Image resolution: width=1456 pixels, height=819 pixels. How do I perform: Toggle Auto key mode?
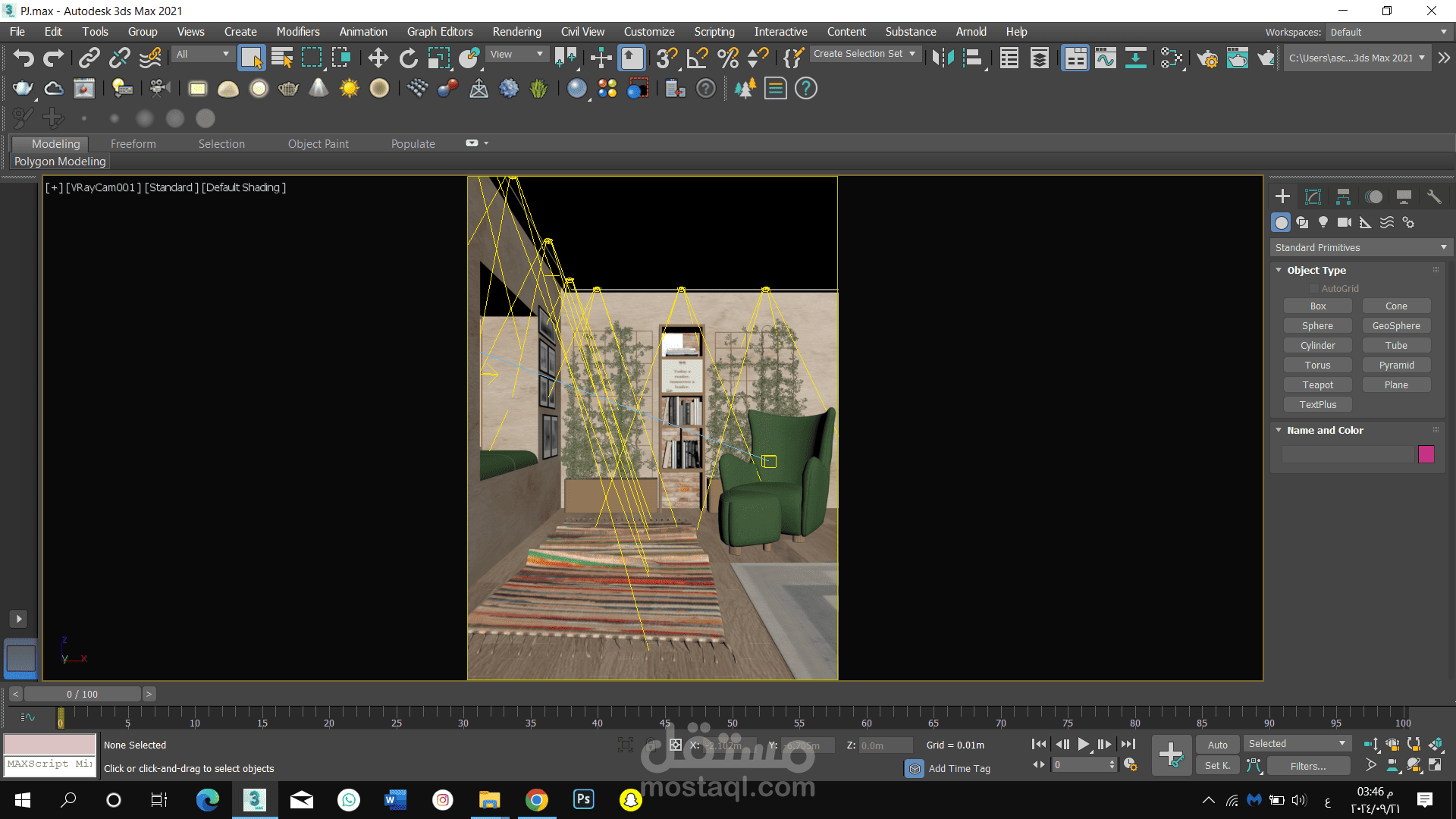pos(1218,745)
